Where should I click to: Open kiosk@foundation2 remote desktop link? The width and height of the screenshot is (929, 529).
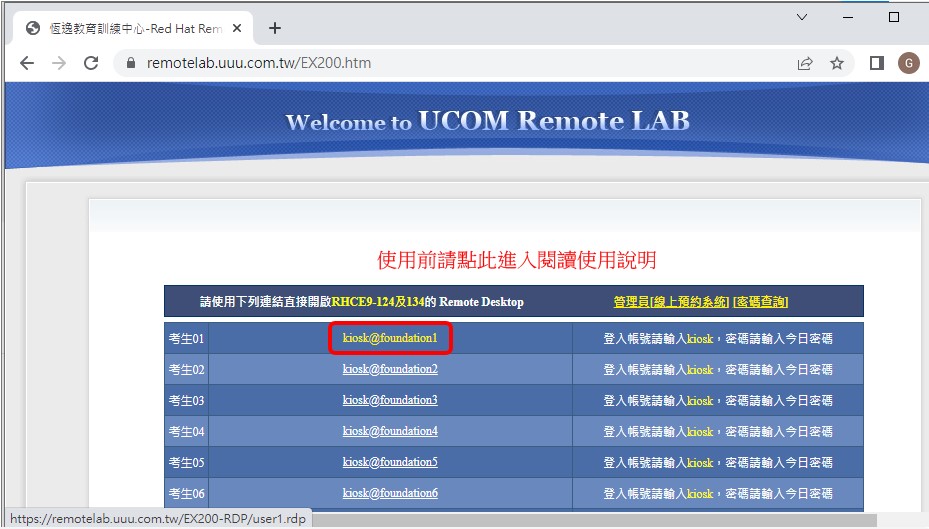coord(390,369)
